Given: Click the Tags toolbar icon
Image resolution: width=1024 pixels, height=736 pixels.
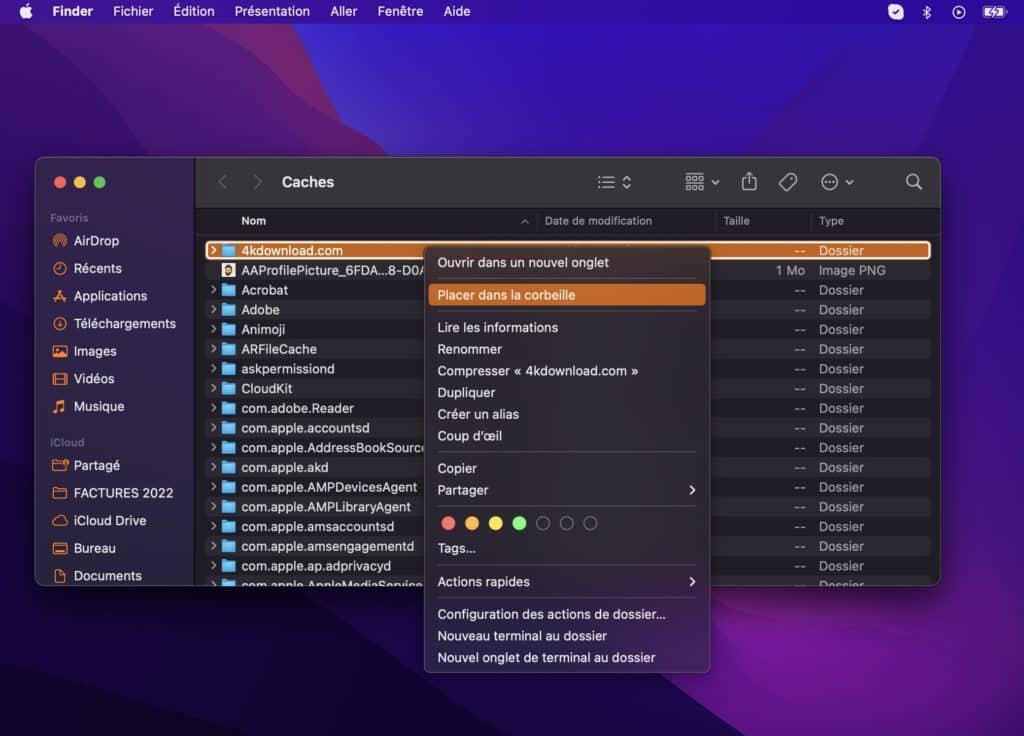Looking at the screenshot, I should (x=788, y=182).
